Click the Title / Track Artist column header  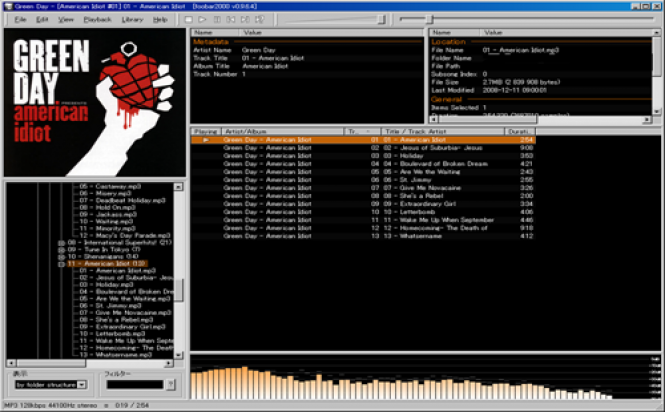[443, 132]
